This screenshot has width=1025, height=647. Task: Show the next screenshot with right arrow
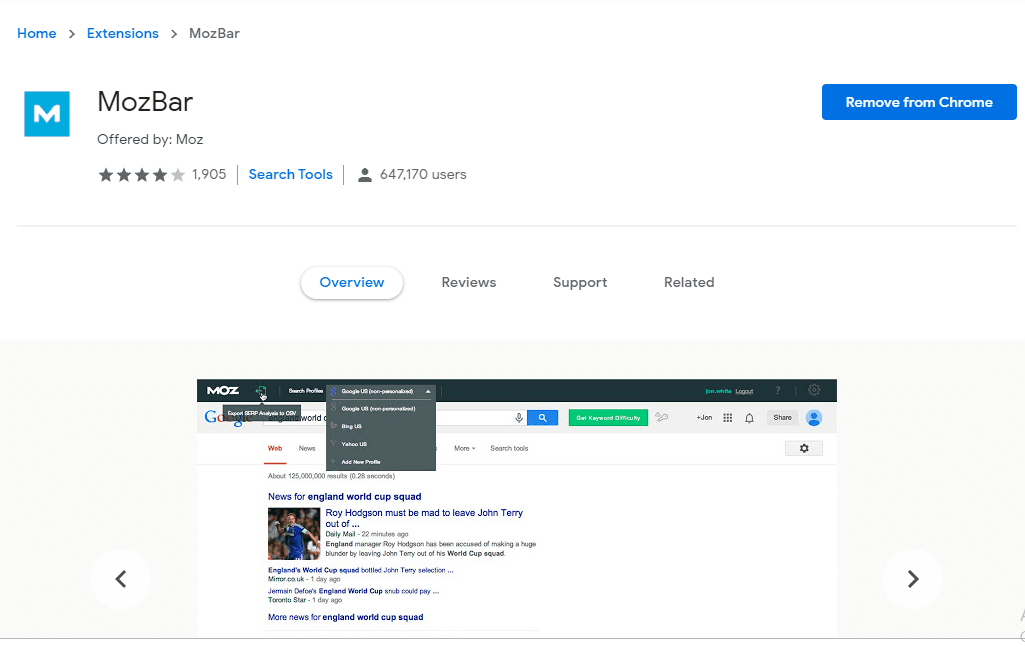coord(913,579)
